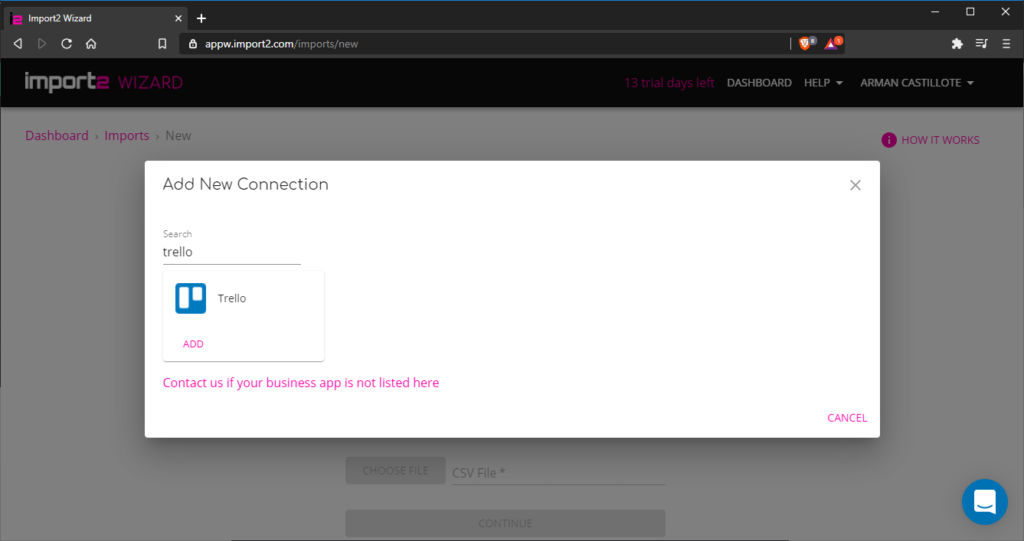Click the Trello logo icon

coord(190,298)
